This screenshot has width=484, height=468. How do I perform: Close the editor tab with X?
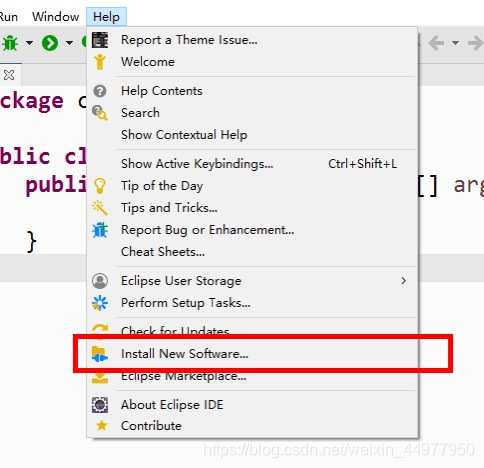[x=9, y=75]
